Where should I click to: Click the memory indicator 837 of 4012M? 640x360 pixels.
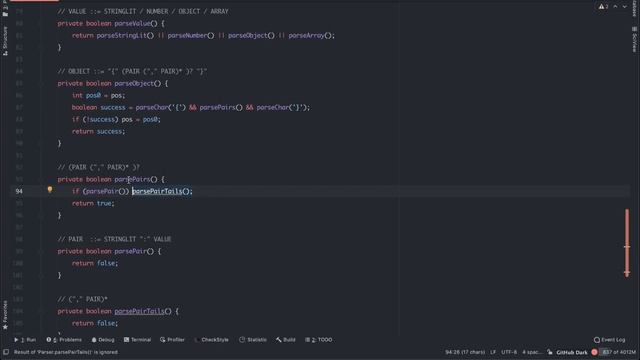619,352
